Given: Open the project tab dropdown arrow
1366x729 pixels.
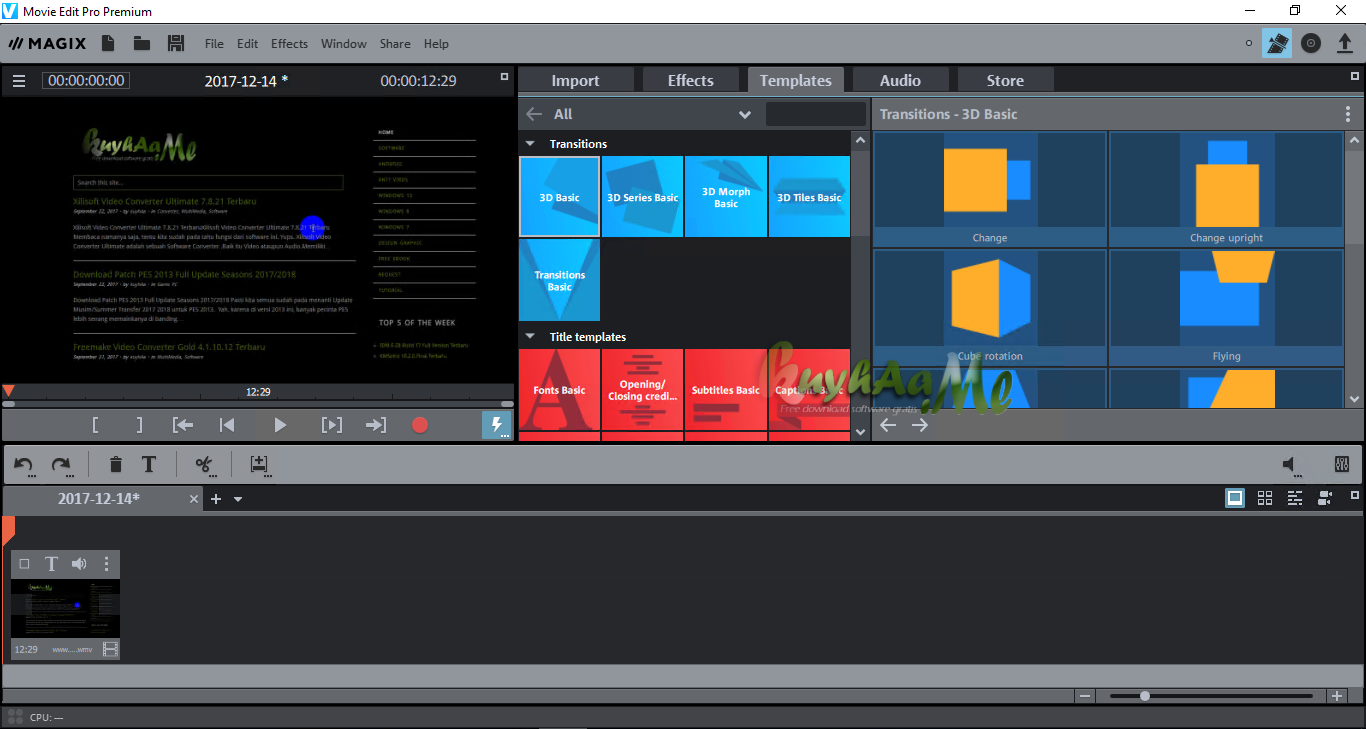Looking at the screenshot, I should [x=238, y=499].
